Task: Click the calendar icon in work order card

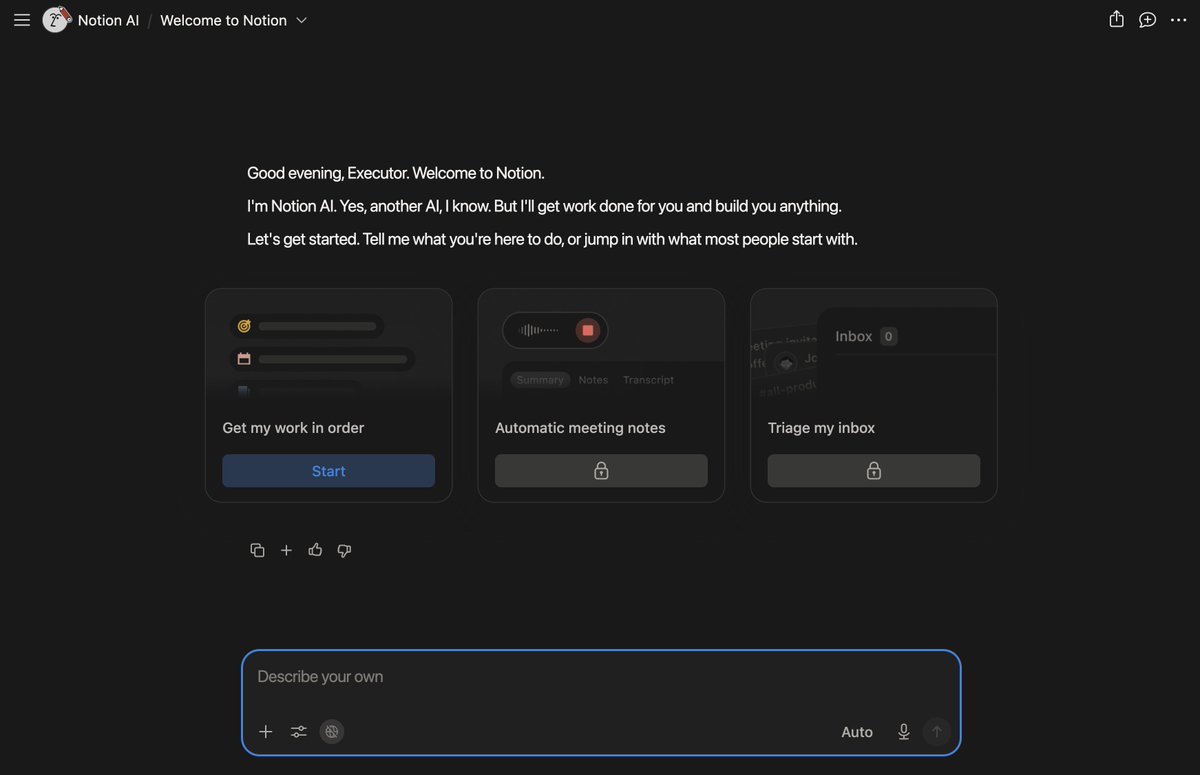Action: [x=244, y=358]
